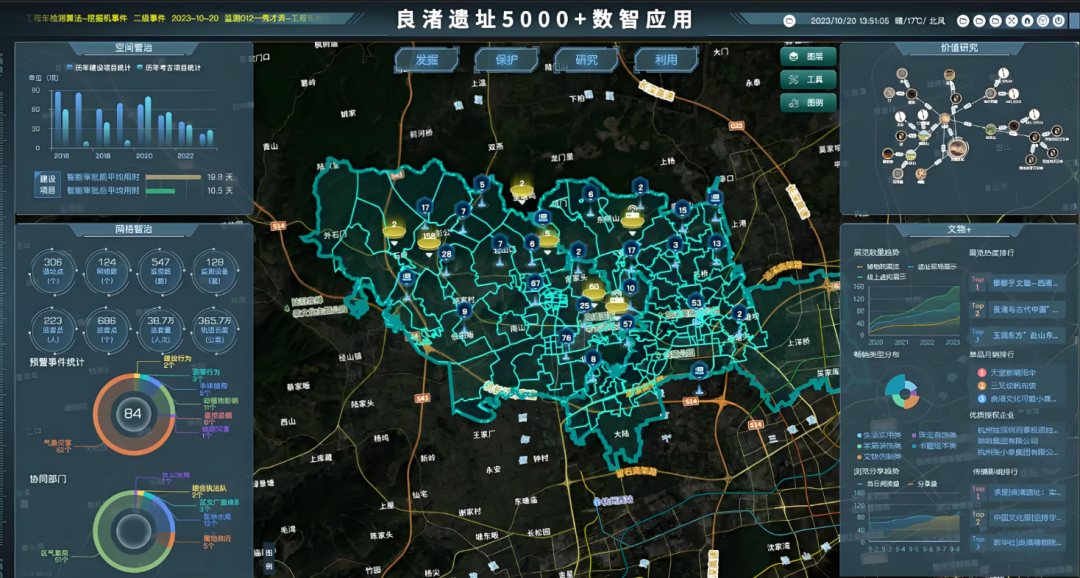The height and width of the screenshot is (578, 1080).
Task: Click the hexagon map marker labeled 17
Action: coord(426,209)
